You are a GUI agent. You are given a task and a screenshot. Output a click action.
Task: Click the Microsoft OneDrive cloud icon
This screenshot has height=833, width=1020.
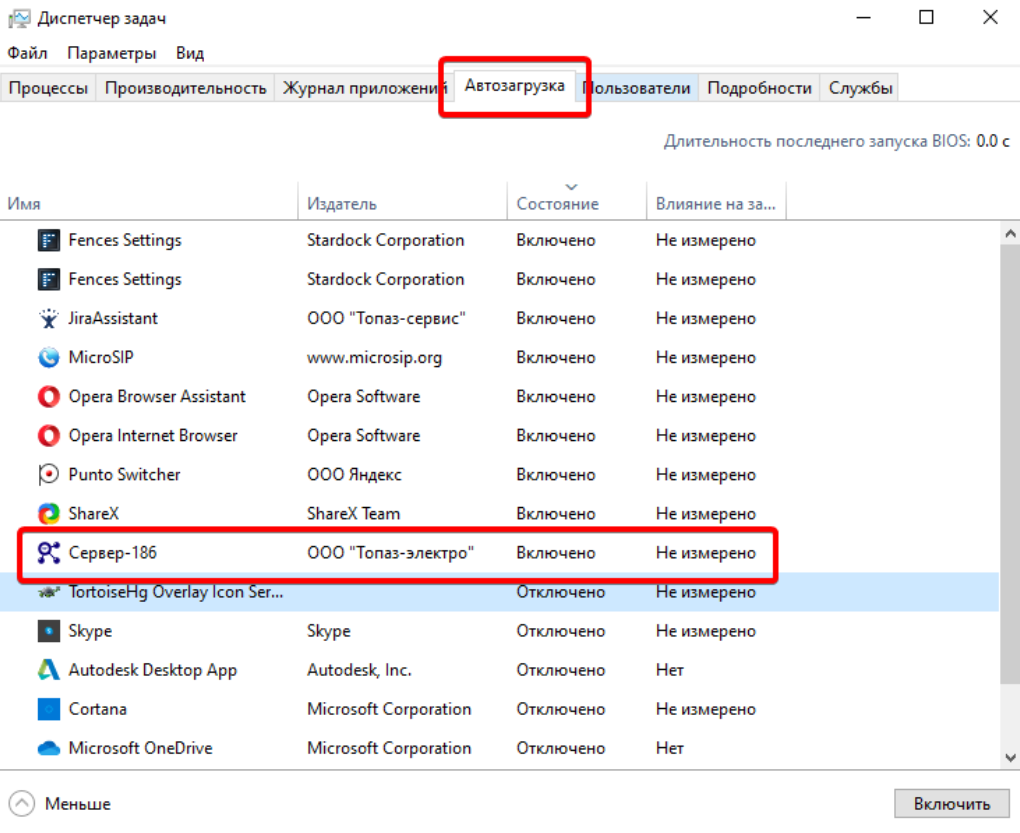[x=49, y=748]
